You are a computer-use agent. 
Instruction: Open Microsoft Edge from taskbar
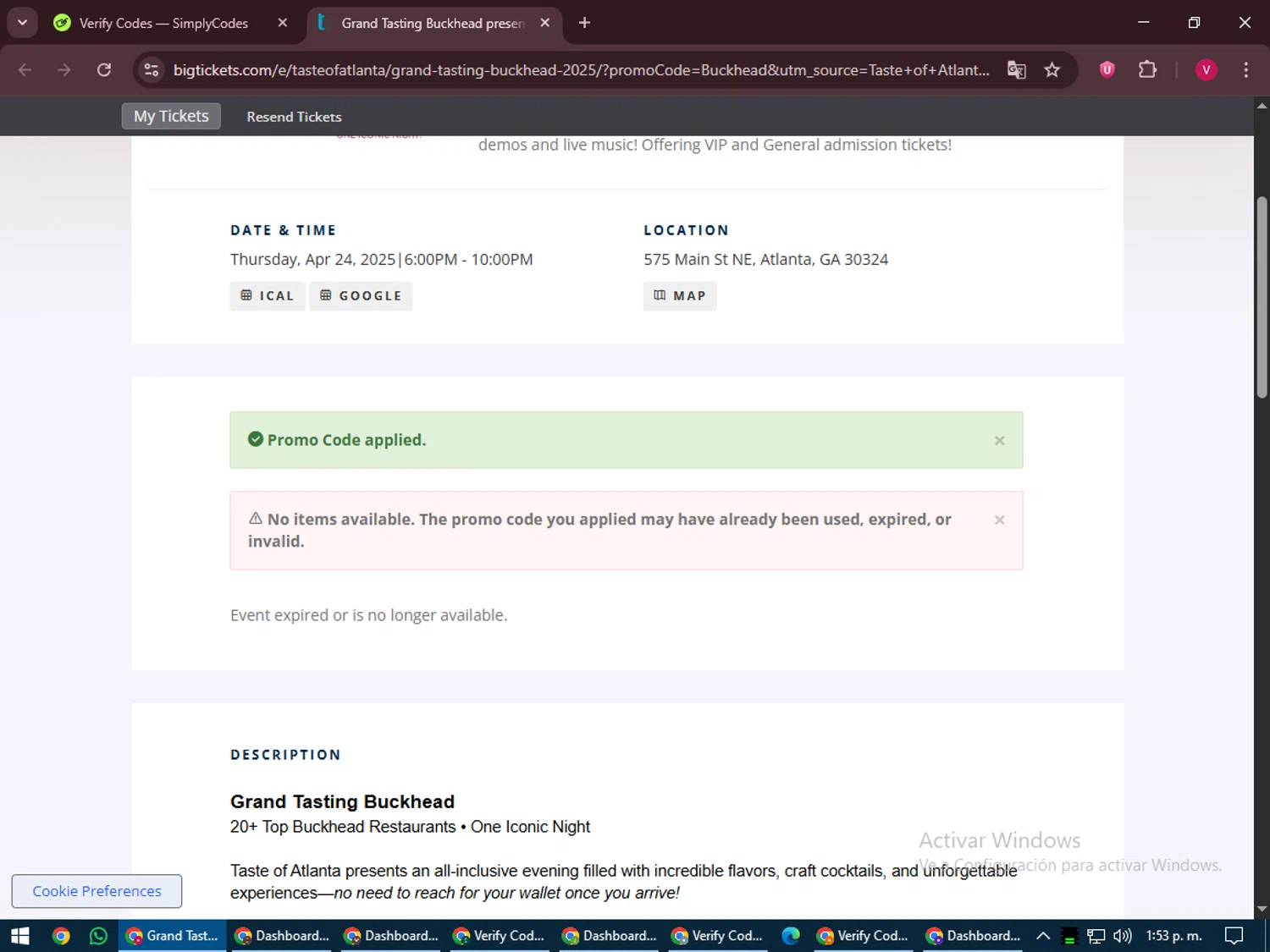791,935
